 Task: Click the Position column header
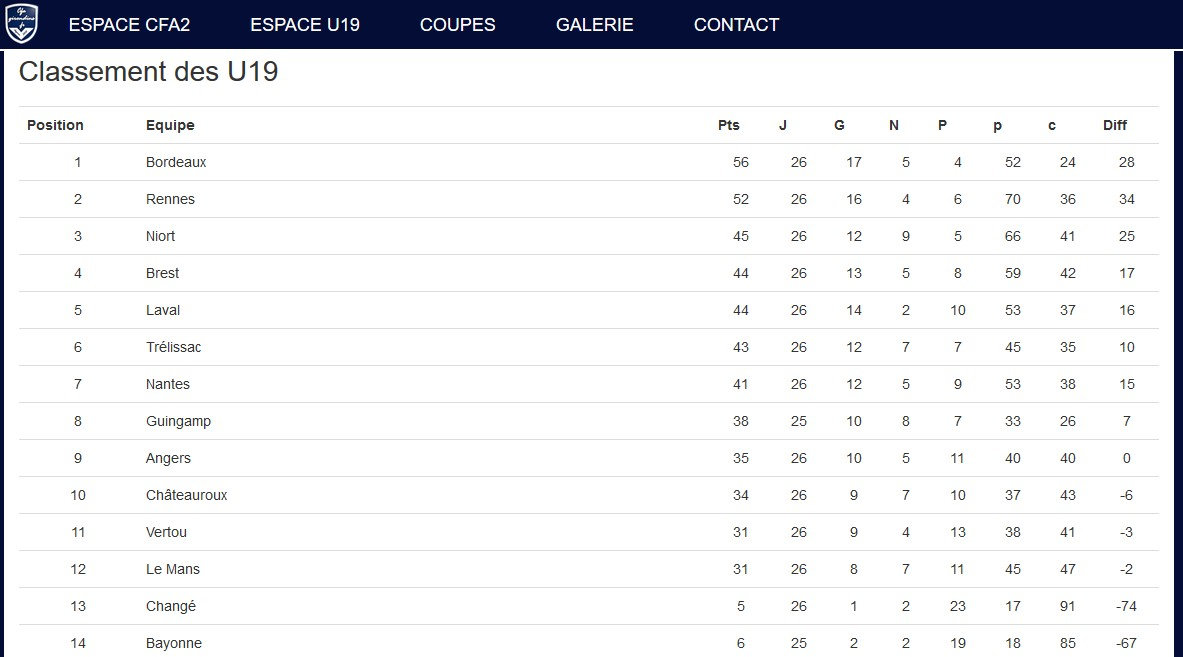(x=55, y=125)
